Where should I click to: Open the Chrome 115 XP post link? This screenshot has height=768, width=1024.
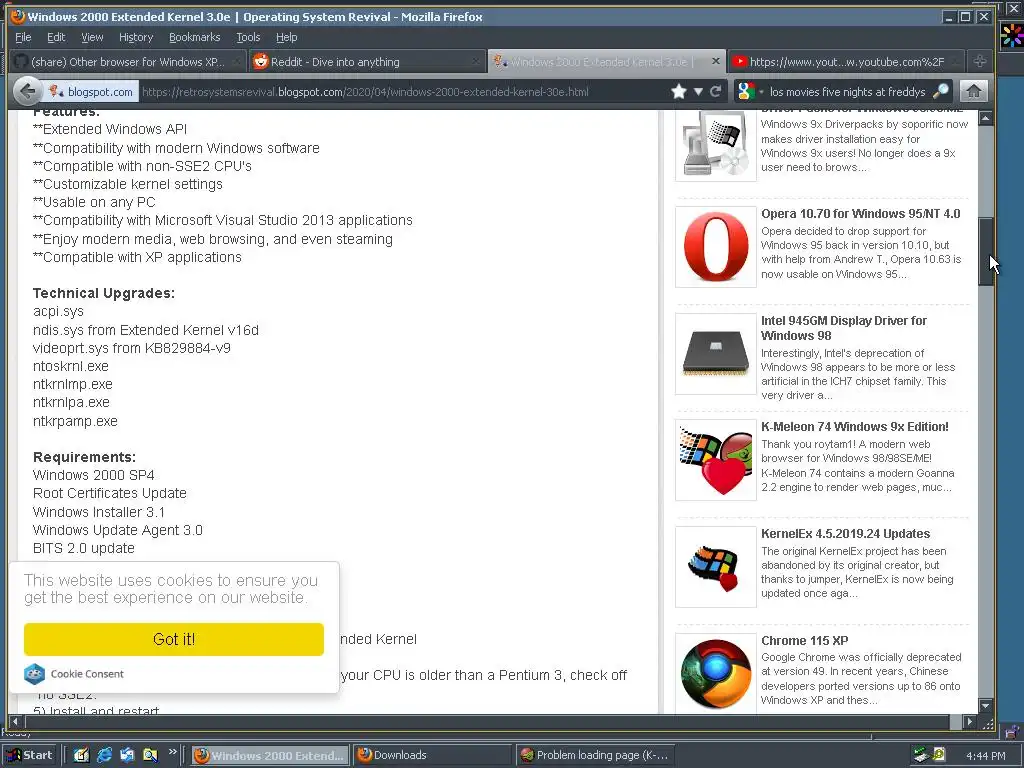click(x=805, y=641)
